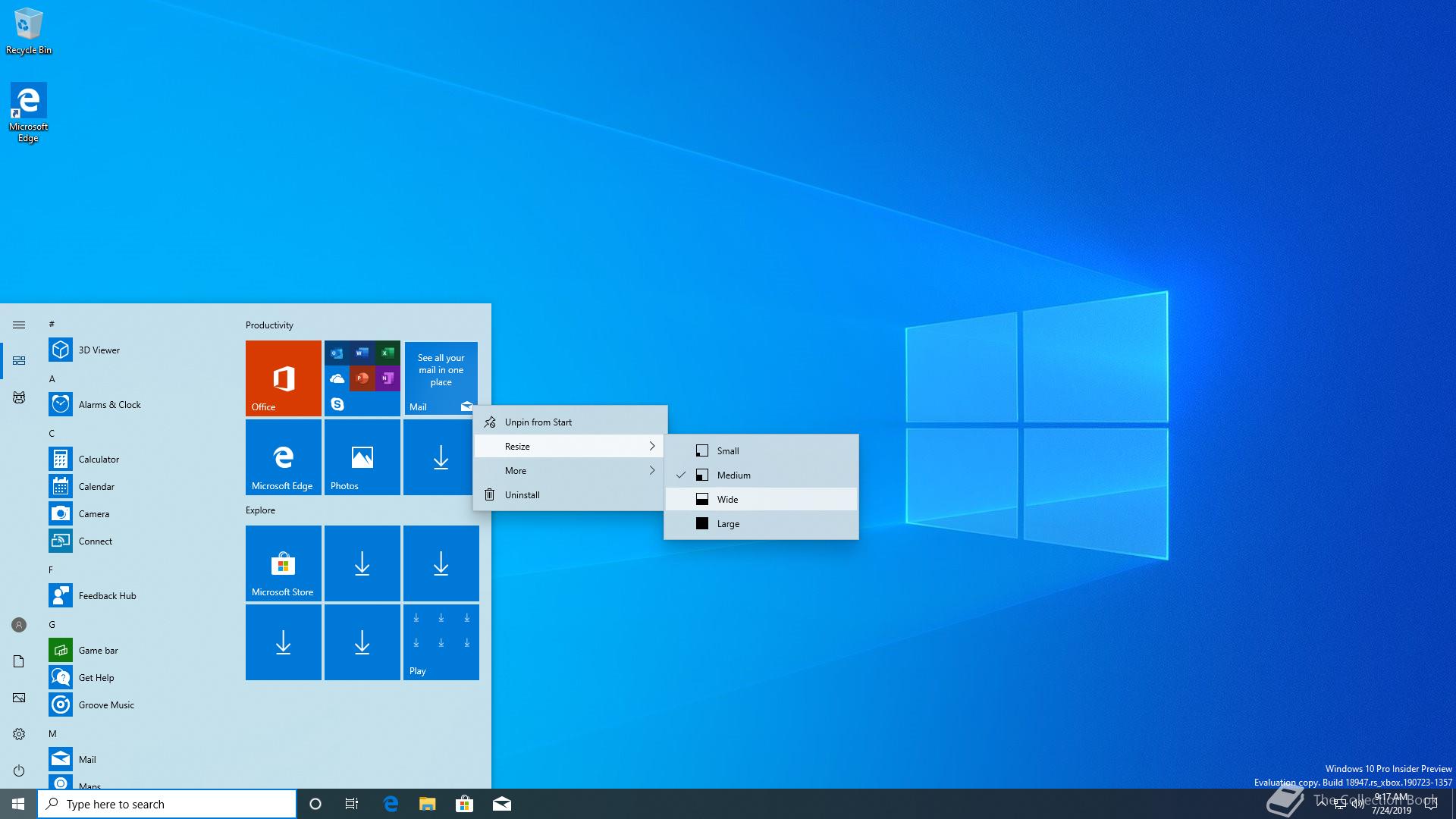Open Documents icon in Start sidebar
1456x819 pixels.
19,661
